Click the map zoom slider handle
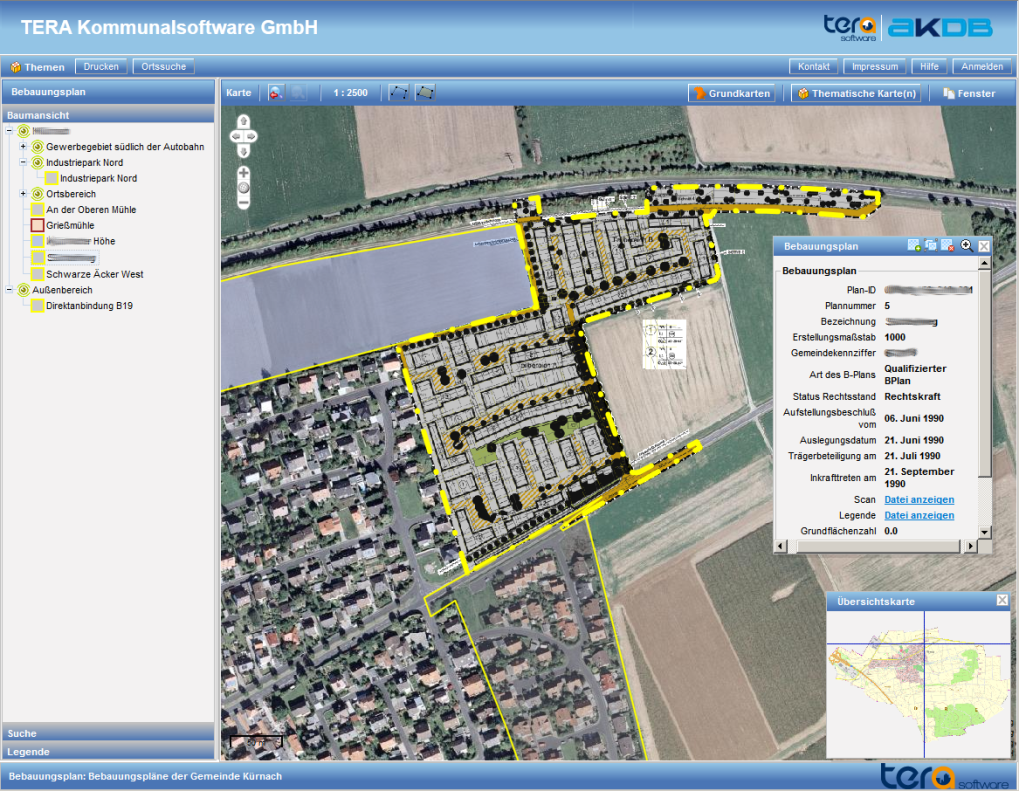 (243, 187)
